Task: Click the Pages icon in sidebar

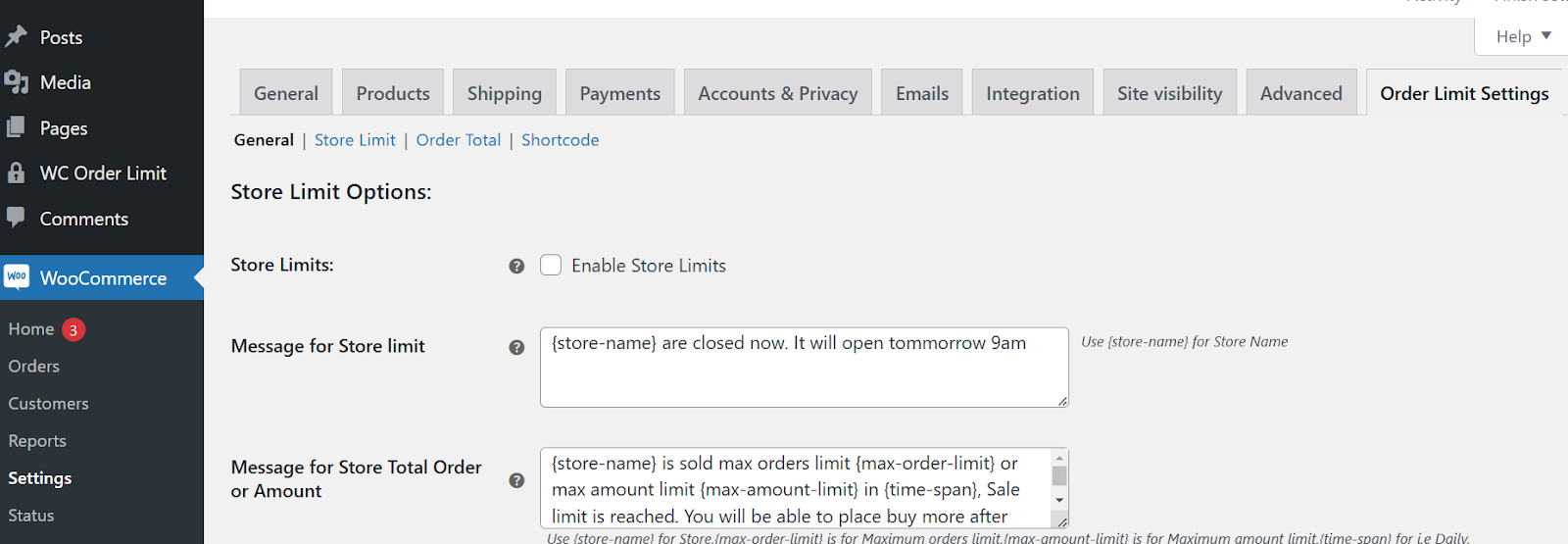Action: 17,127
